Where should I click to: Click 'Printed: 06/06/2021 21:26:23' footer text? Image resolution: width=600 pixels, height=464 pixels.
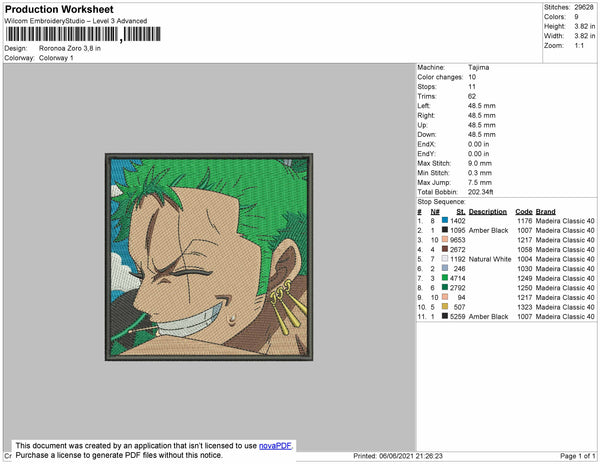398,456
